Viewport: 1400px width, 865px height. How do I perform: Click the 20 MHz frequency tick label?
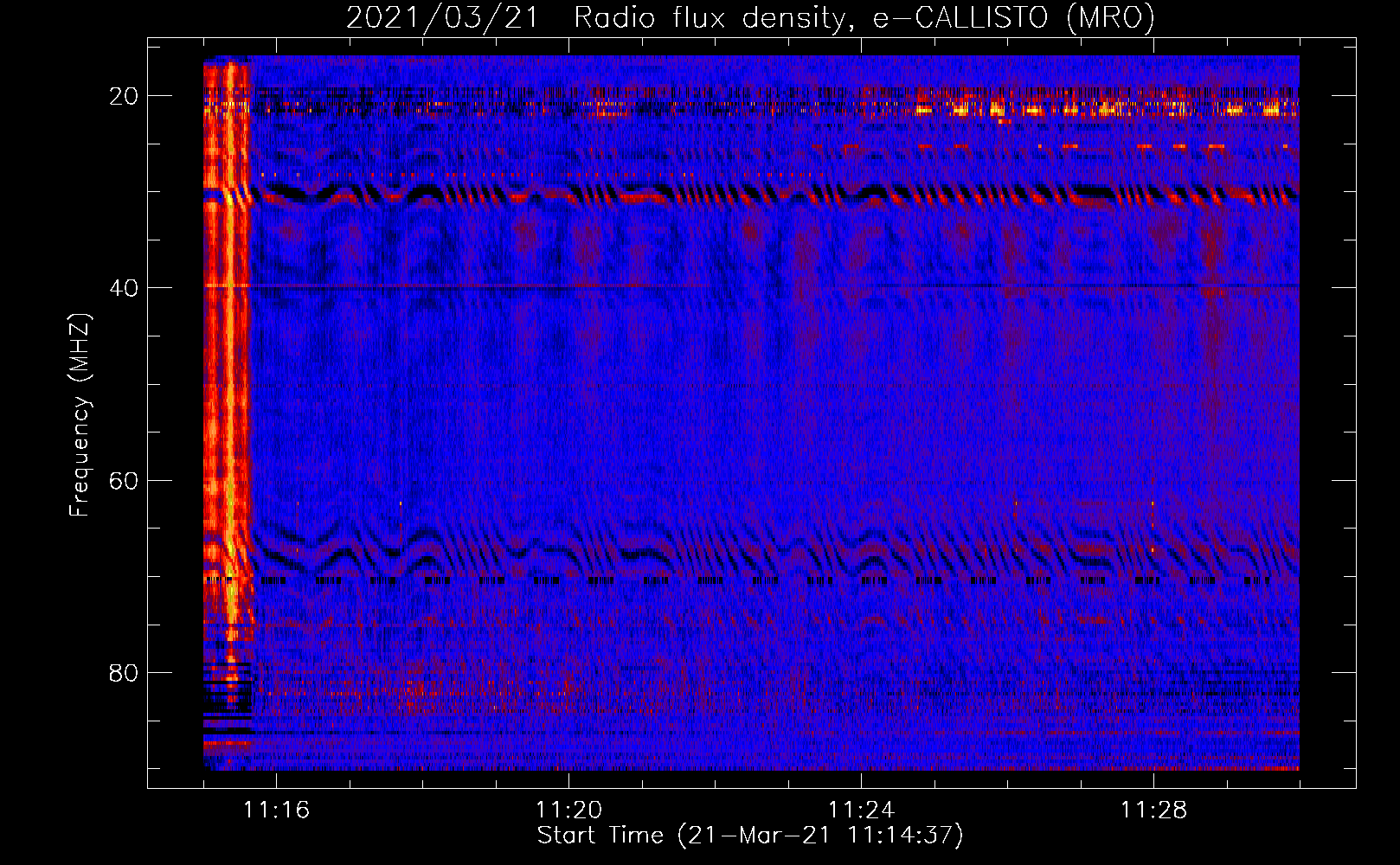[x=124, y=96]
